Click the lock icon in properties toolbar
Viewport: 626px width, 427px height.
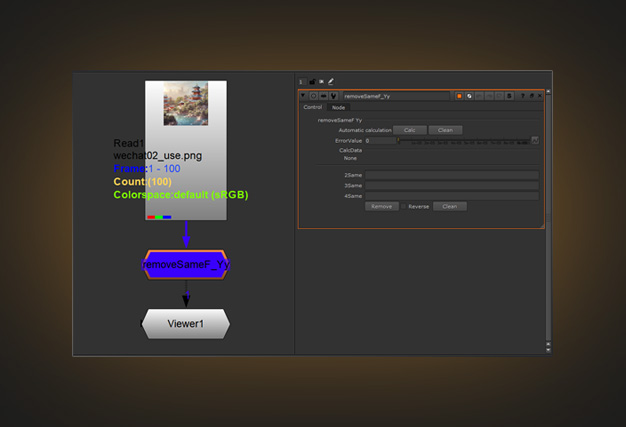point(311,80)
